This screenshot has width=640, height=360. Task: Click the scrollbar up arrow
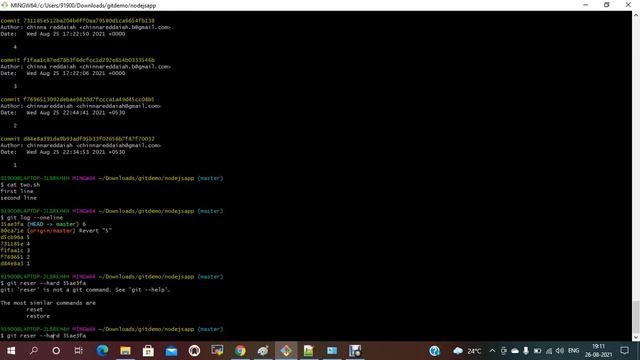click(636, 14)
